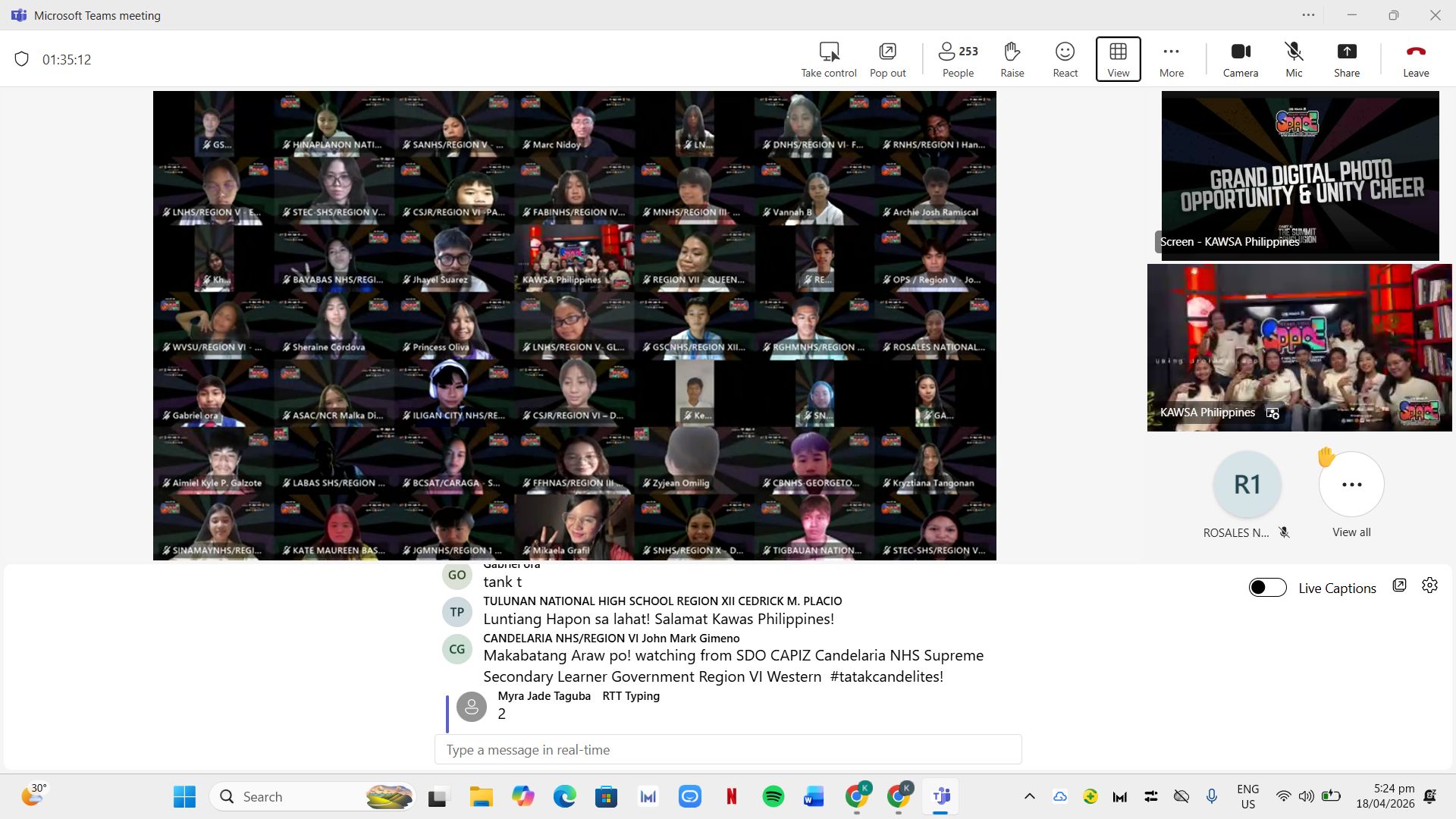
Task: Open the React emoji options
Action: 1065,59
